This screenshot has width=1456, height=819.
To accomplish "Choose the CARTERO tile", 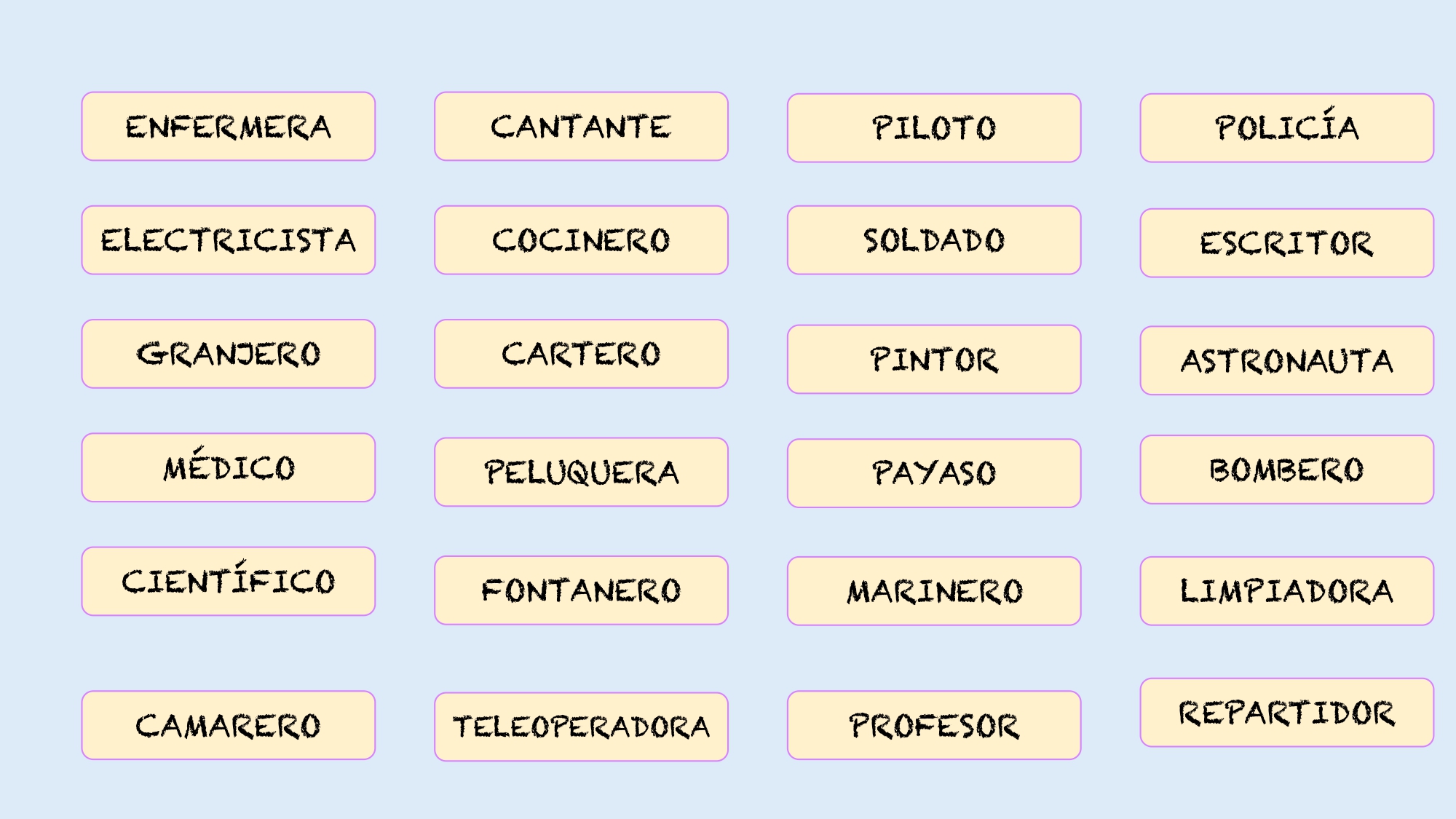I will 581,354.
